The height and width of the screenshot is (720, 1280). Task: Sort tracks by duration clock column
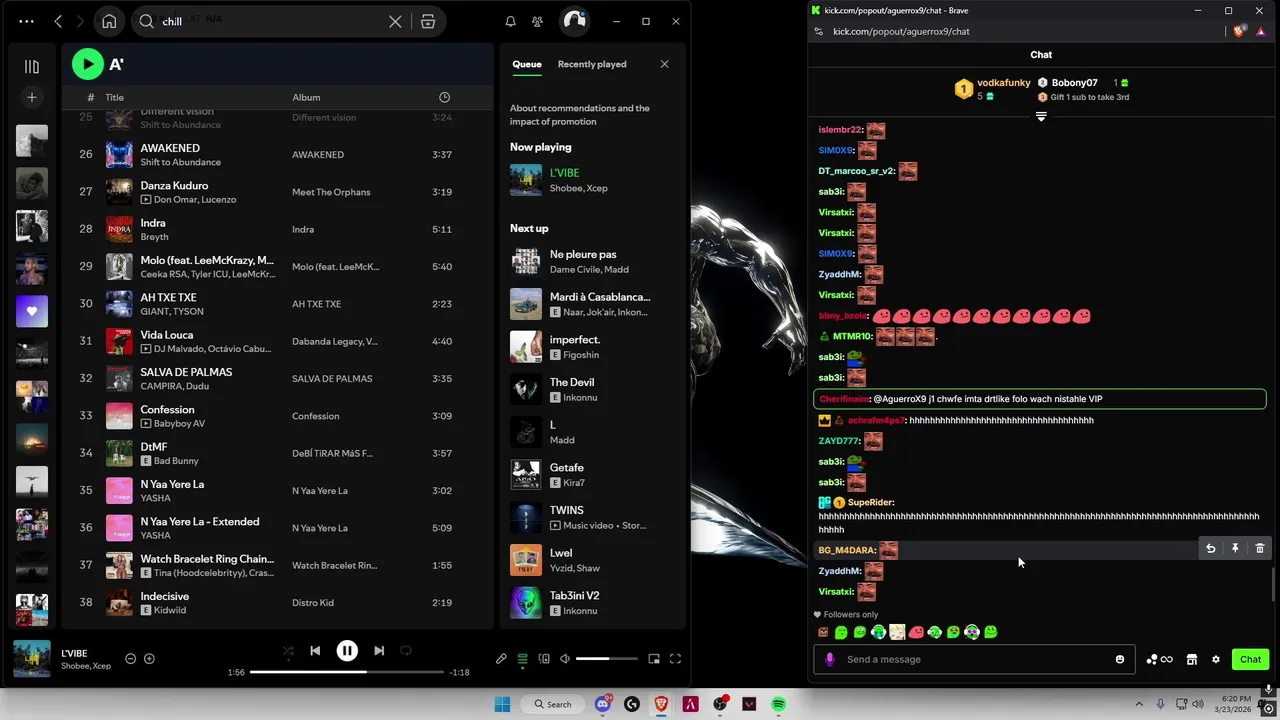(444, 97)
